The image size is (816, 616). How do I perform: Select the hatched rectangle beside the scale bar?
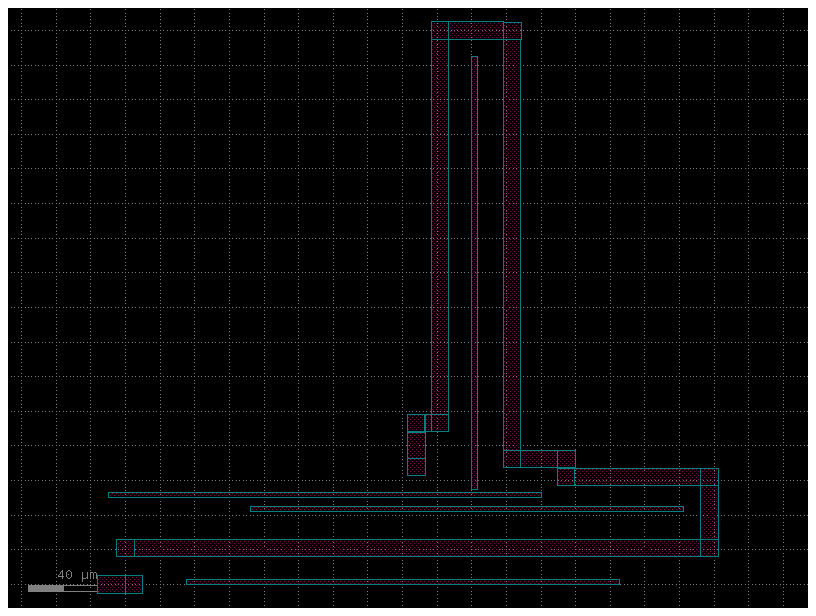(x=120, y=584)
